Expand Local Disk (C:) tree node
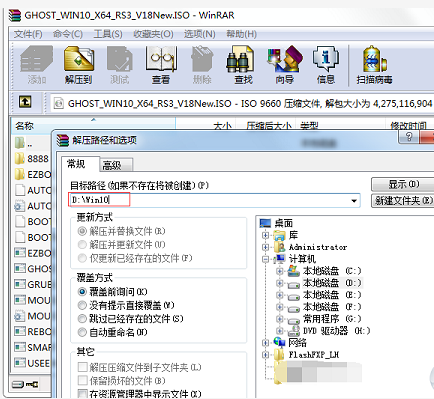The width and height of the screenshot is (434, 399). [x=280, y=271]
